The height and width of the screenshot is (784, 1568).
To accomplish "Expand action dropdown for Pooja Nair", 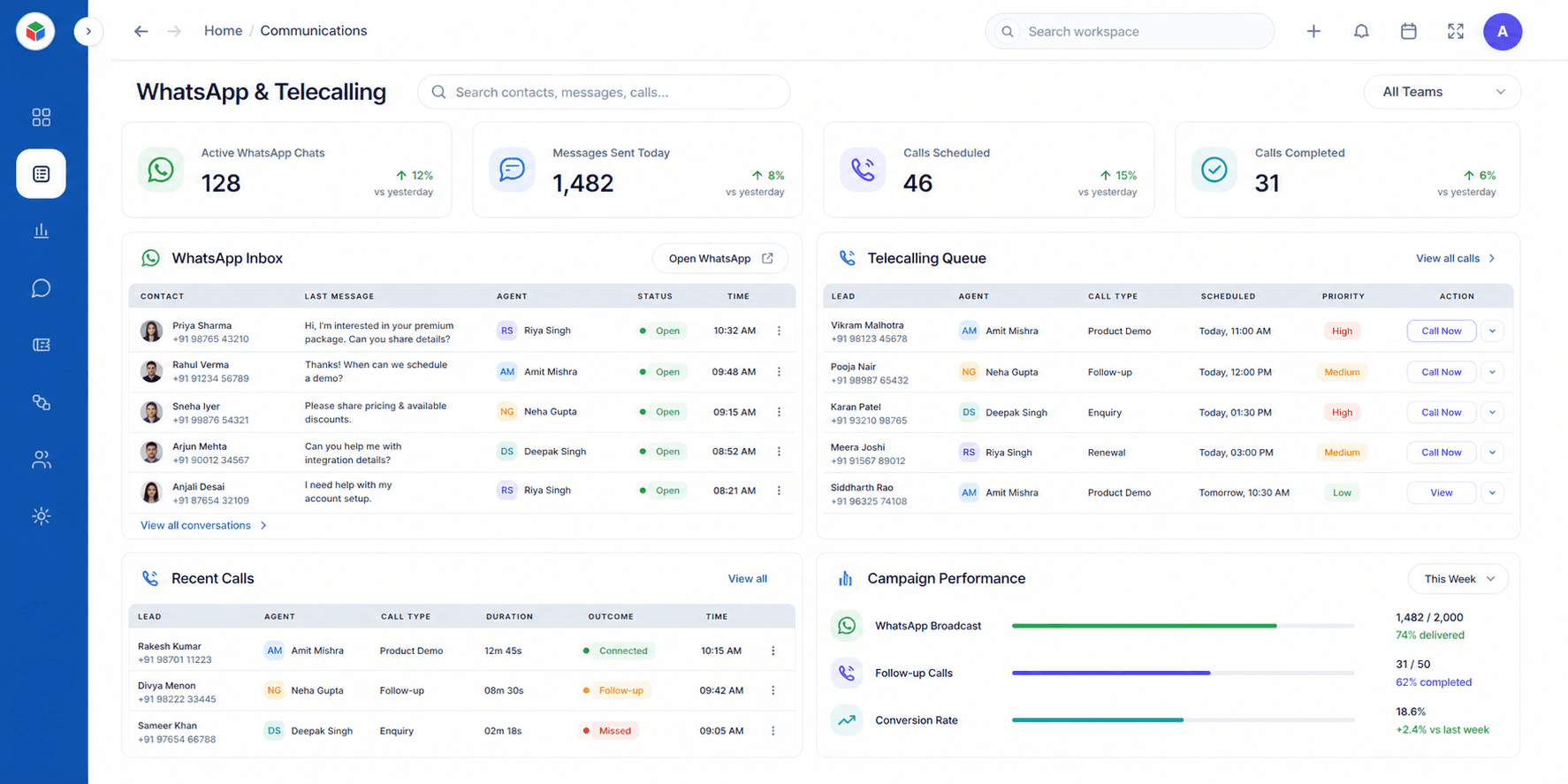I will click(1492, 372).
